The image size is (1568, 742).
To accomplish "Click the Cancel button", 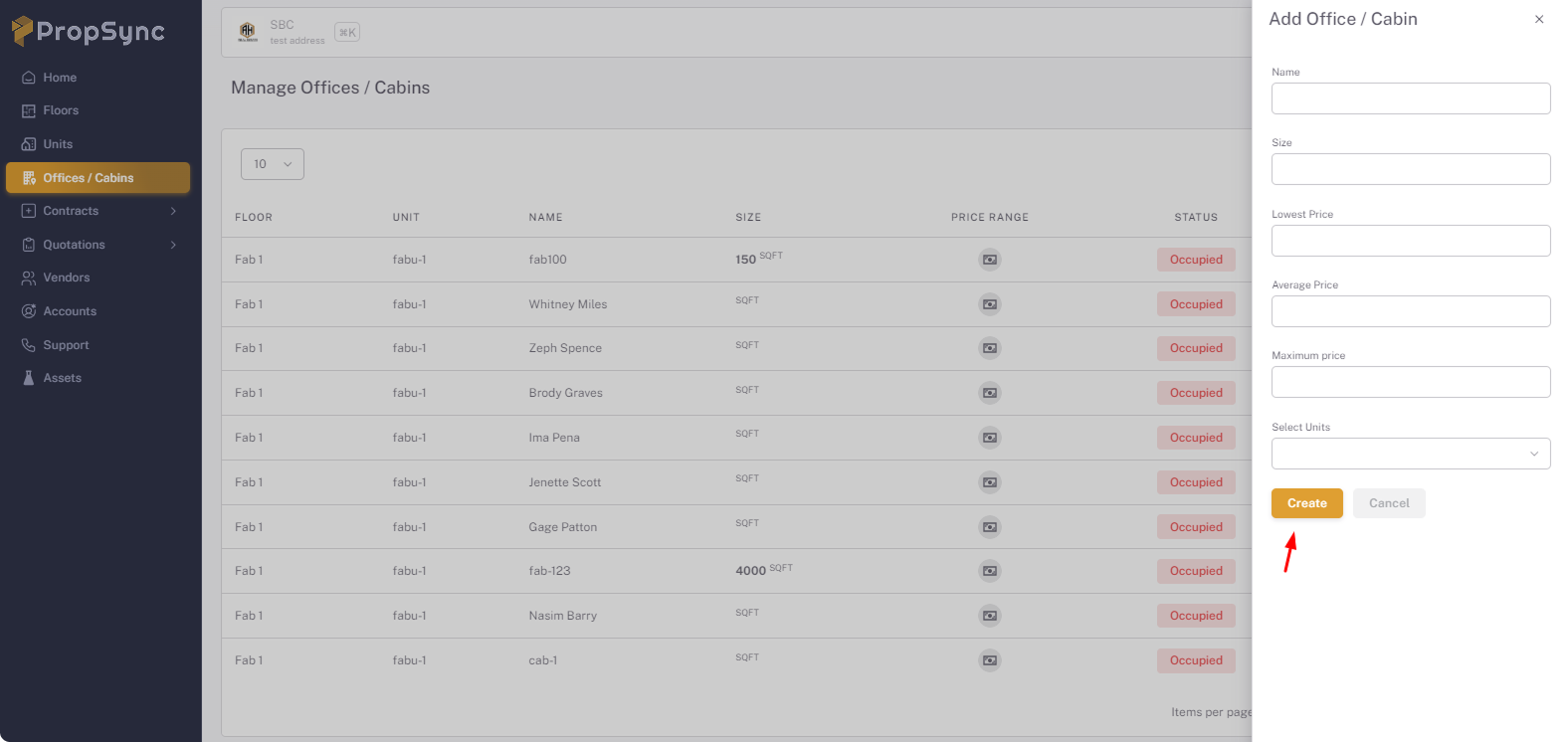I will point(1389,503).
